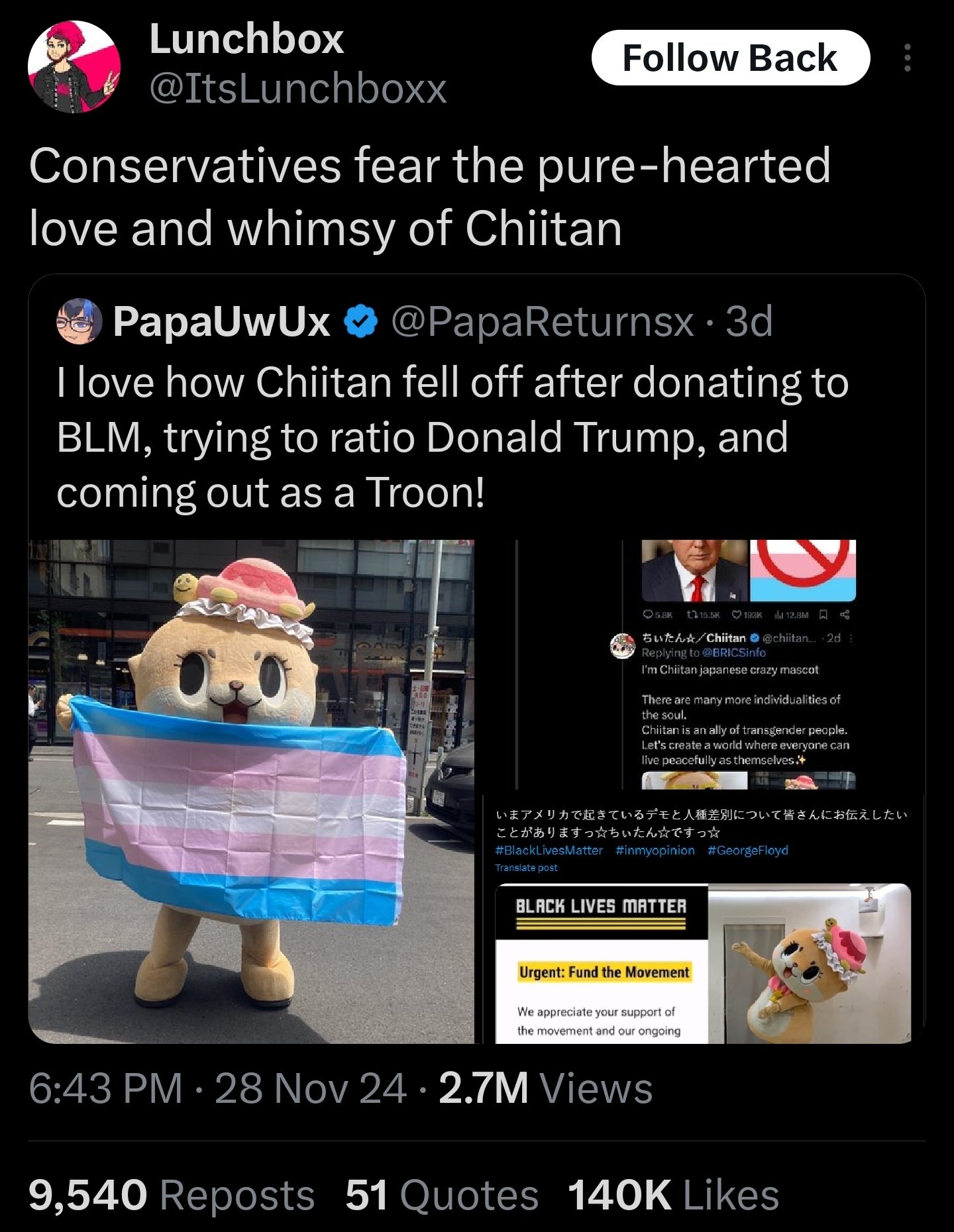
Task: Tap PapaUwUx's small profile avatar
Action: click(x=79, y=321)
